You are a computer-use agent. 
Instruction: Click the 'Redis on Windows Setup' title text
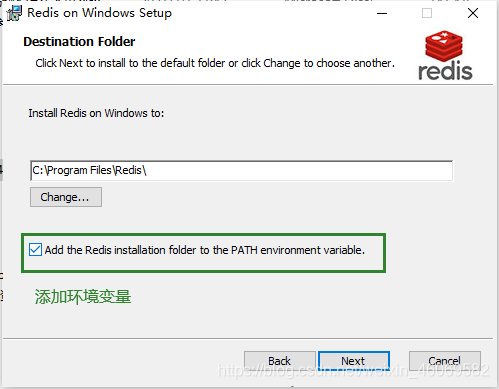(x=99, y=13)
